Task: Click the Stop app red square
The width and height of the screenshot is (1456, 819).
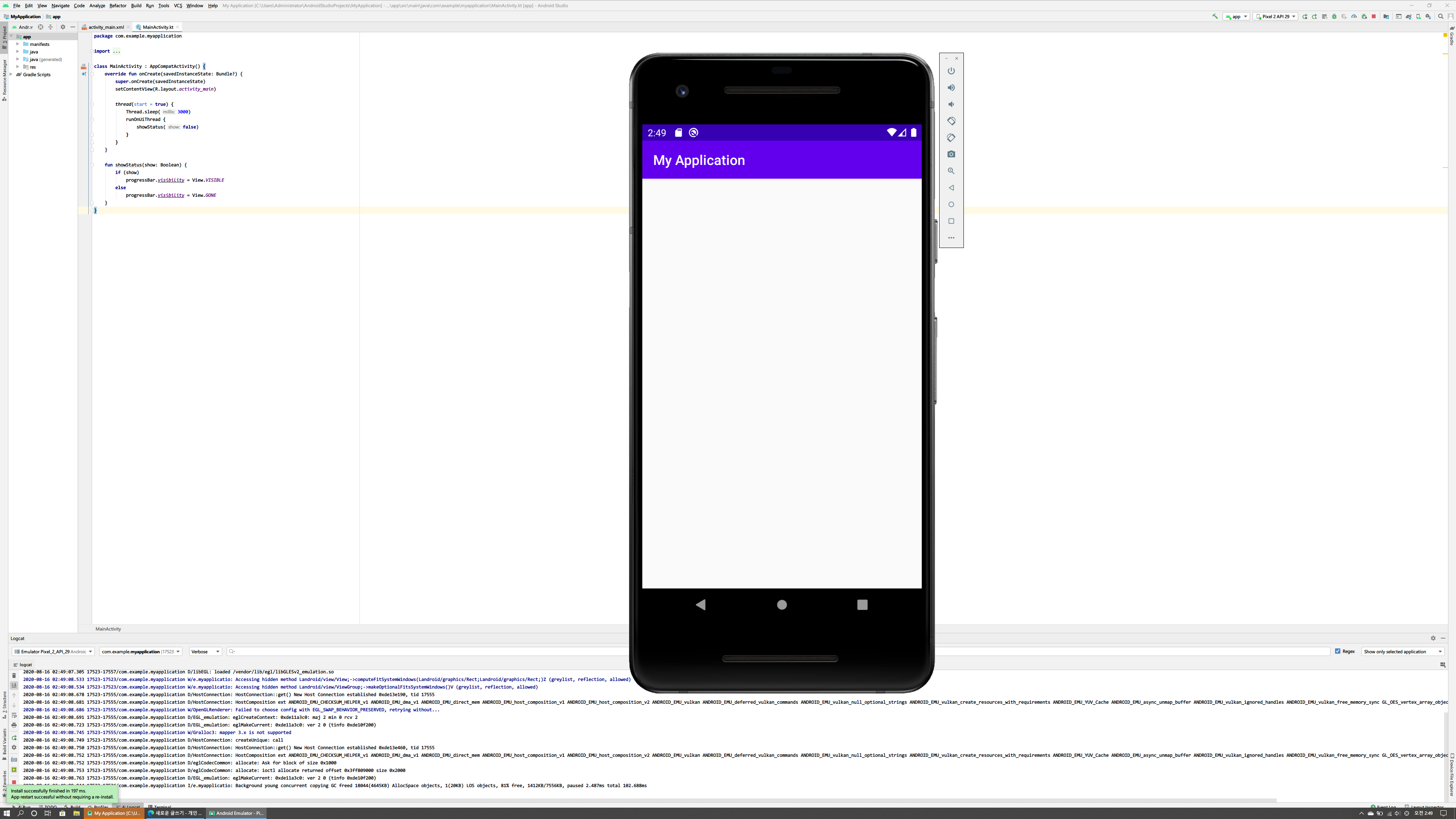Action: pyautogui.click(x=1374, y=16)
